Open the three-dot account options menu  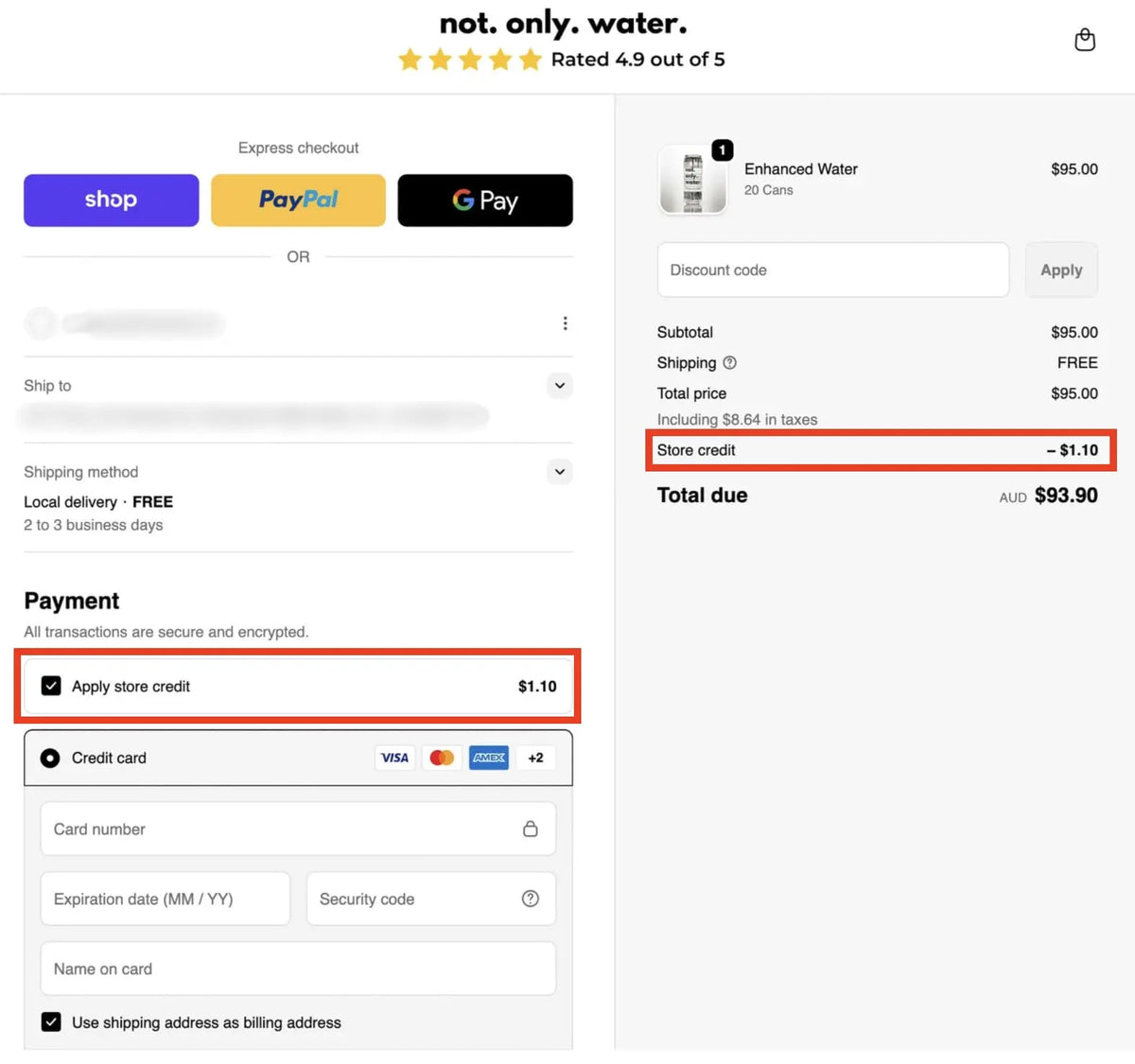(x=565, y=323)
